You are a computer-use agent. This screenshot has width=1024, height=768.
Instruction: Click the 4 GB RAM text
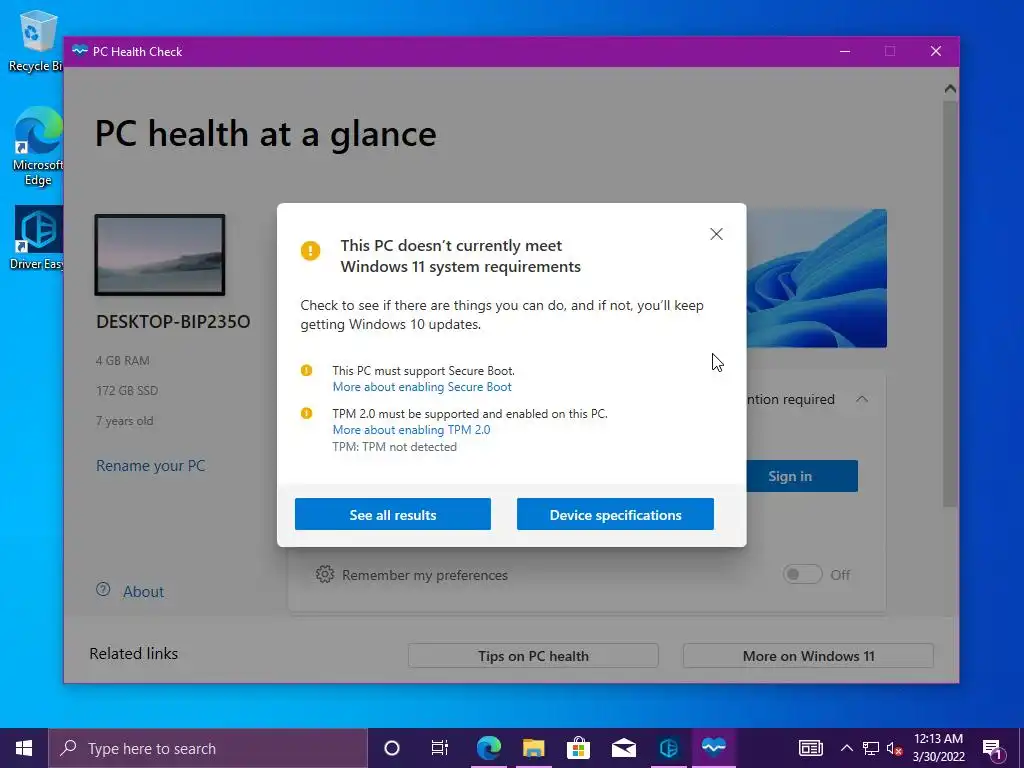123,360
